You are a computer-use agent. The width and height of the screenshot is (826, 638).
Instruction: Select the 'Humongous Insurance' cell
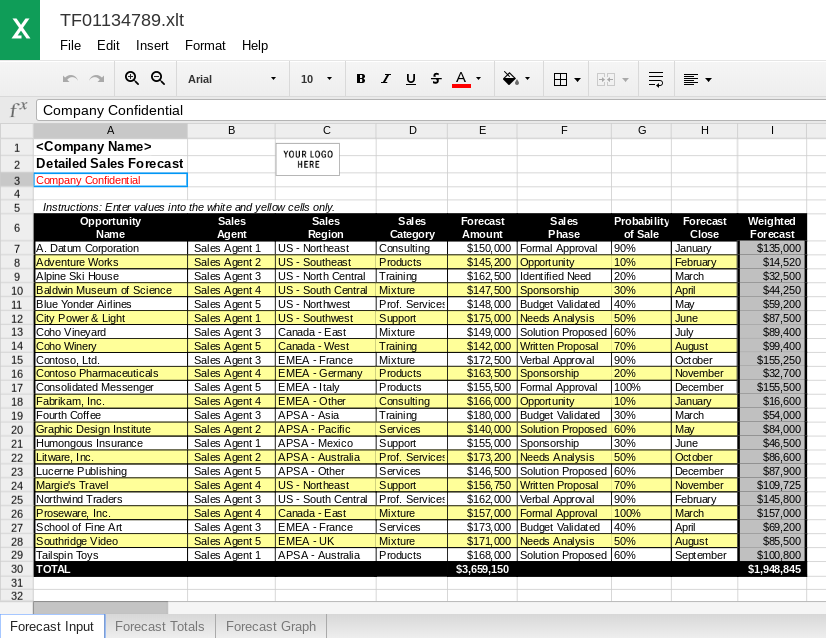(111, 443)
